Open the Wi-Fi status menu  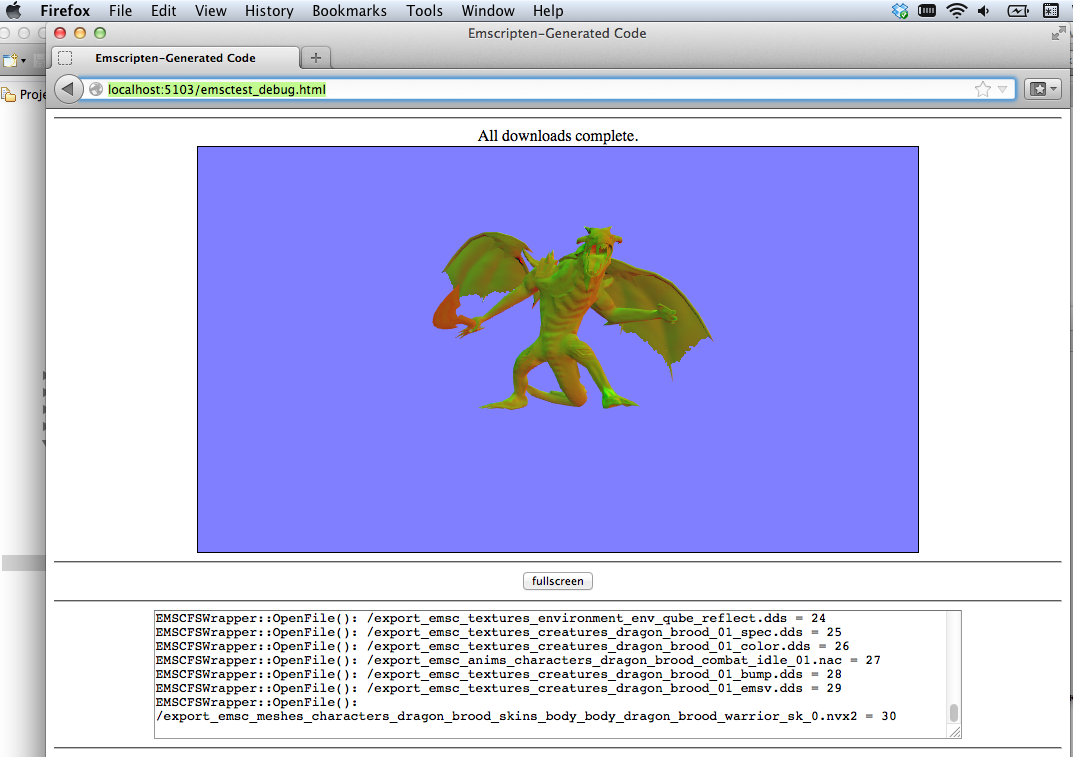click(x=956, y=11)
